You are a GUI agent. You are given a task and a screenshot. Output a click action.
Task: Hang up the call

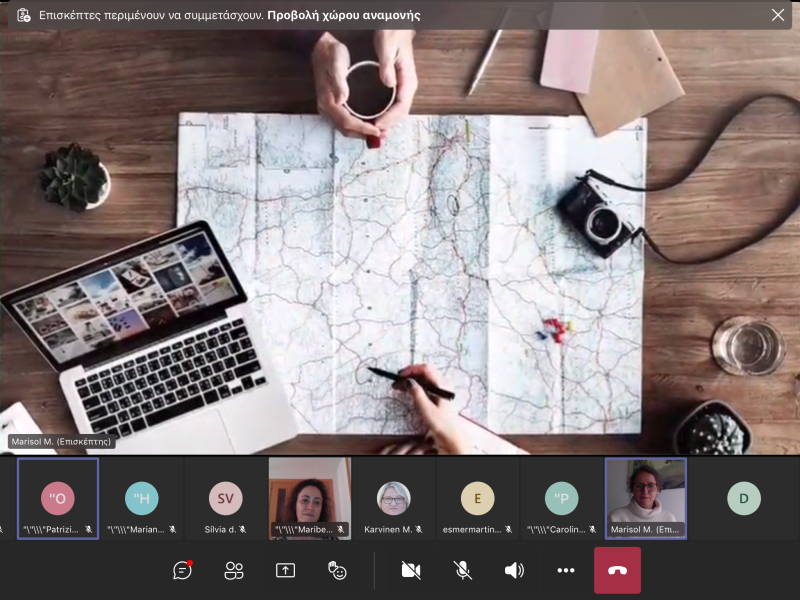click(x=617, y=570)
